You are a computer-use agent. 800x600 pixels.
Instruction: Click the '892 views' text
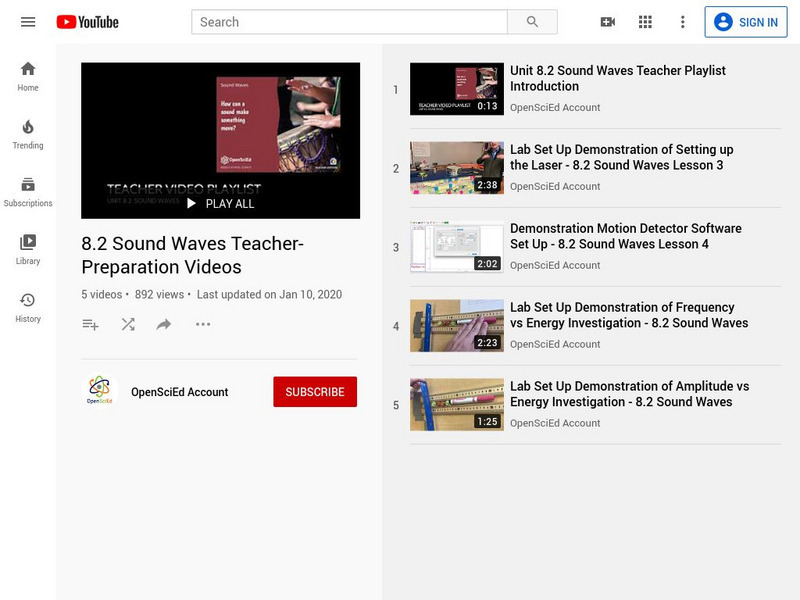point(159,294)
